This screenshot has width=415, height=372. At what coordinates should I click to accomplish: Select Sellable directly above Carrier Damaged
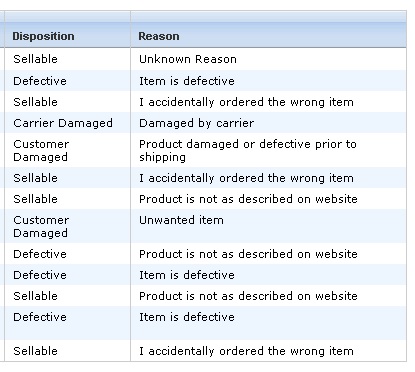pyautogui.click(x=35, y=102)
